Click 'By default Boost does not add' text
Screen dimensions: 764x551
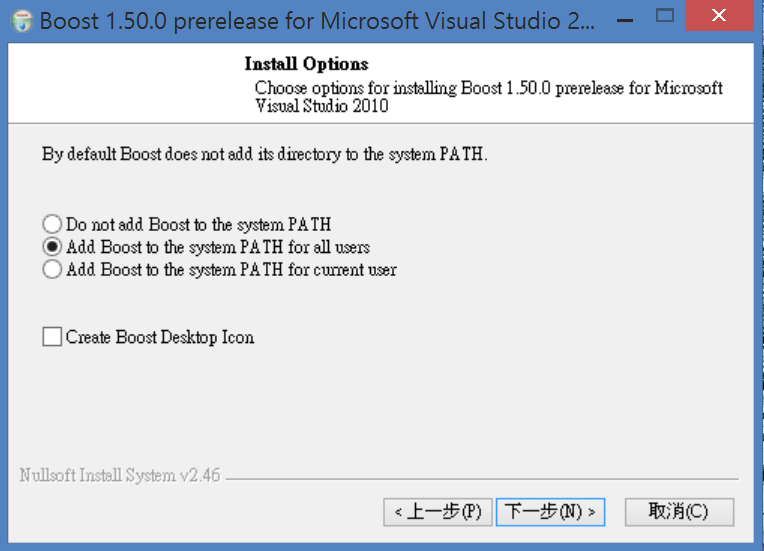[264, 154]
